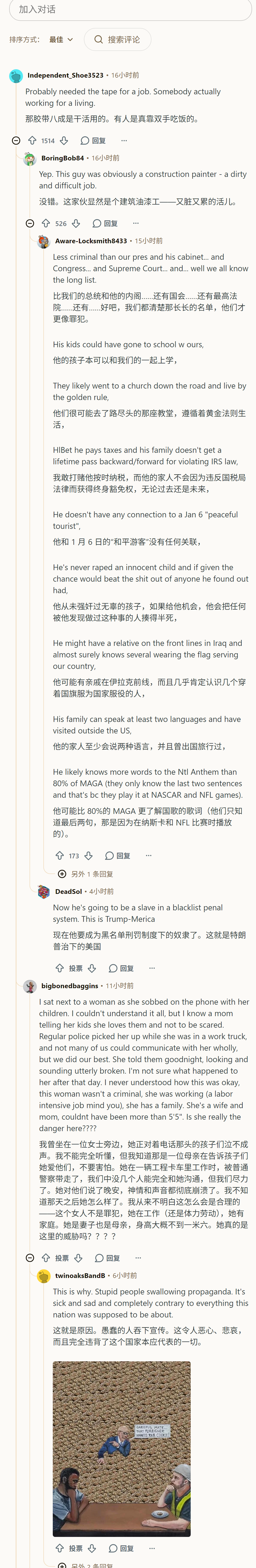Open the sort by 最佳 dropdown
Image resolution: width=256 pixels, height=1568 pixels.
pyautogui.click(x=61, y=39)
